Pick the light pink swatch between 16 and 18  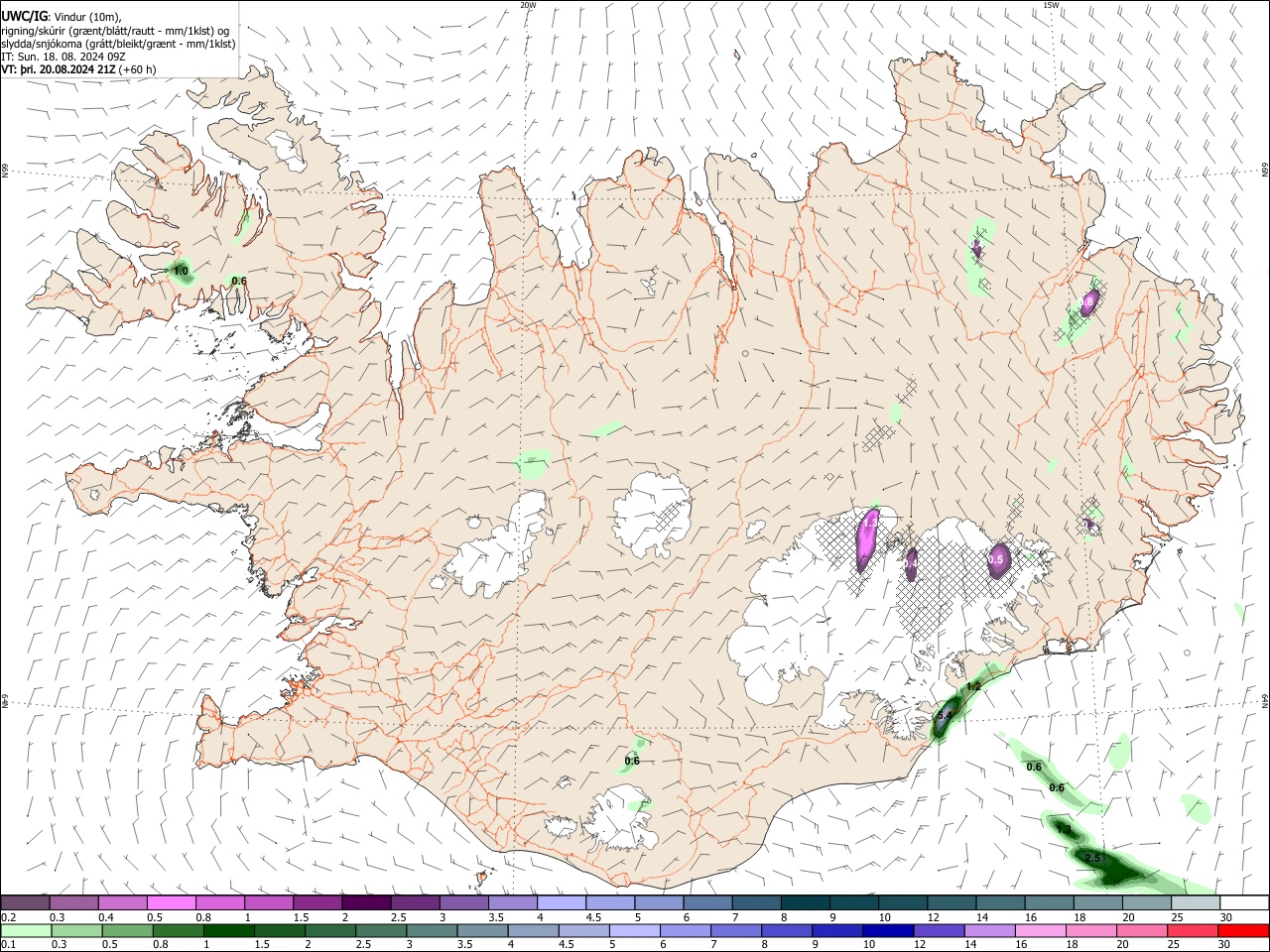coord(1039,931)
